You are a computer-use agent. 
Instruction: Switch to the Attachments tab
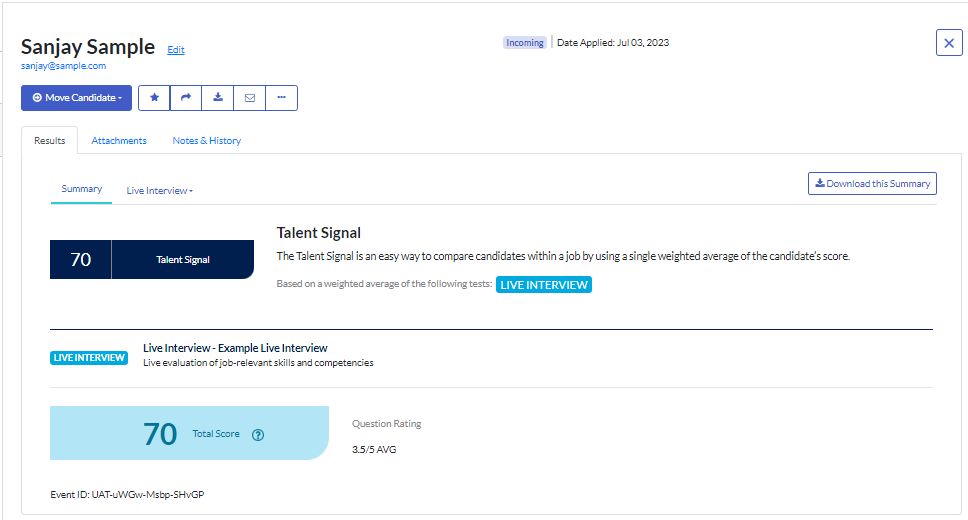[119, 140]
